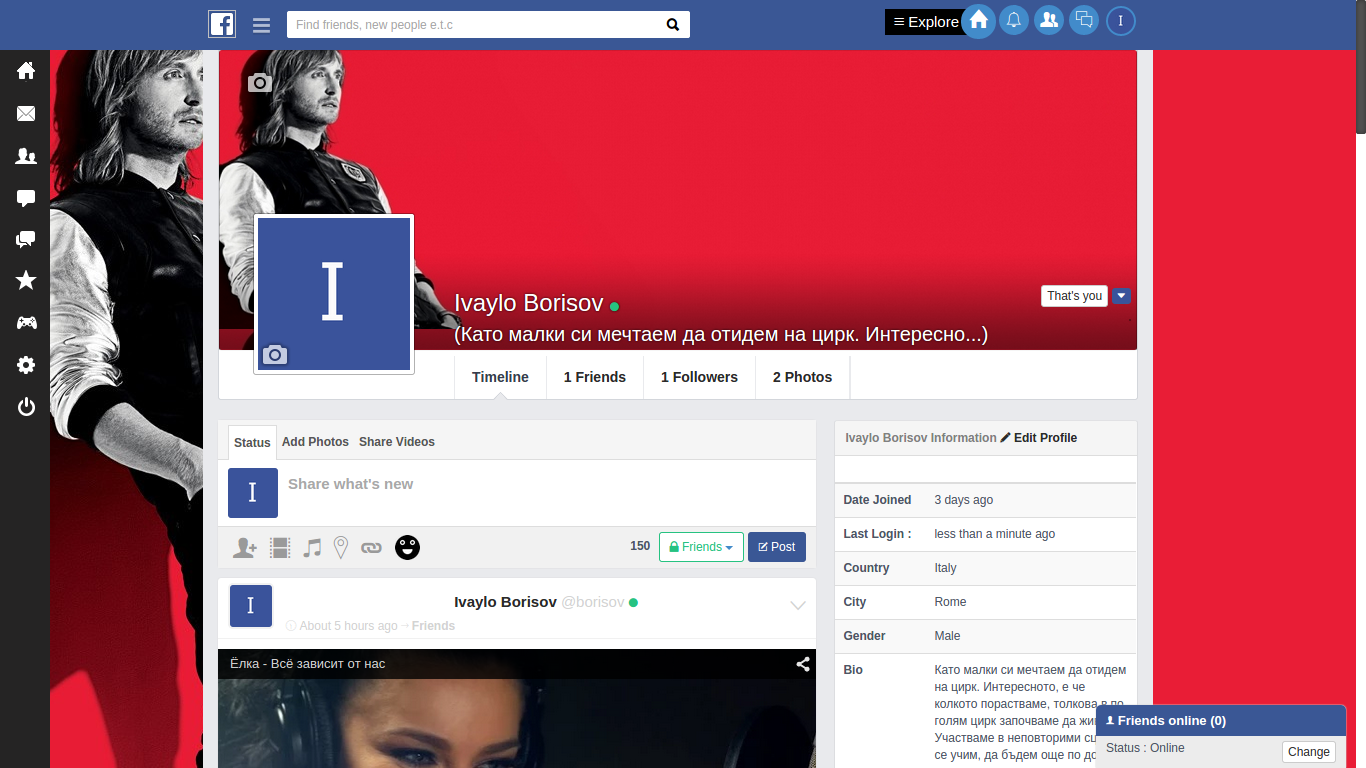Open notifications bell in top bar
Image resolution: width=1366 pixels, height=768 pixels.
pyautogui.click(x=1014, y=20)
